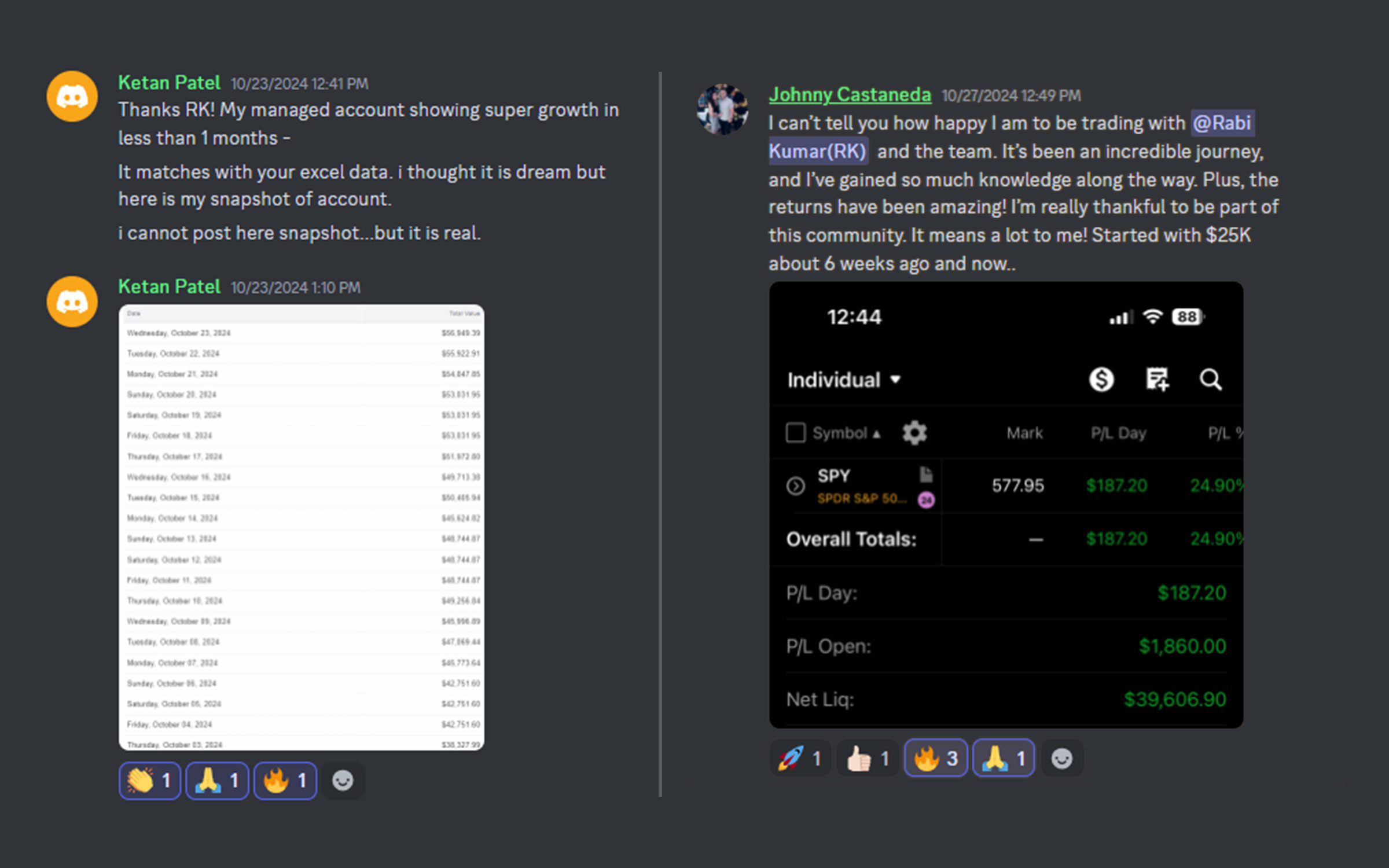Viewport: 1389px width, 868px height.
Task: Click Ketan Patel's orange Discord avatar on first message
Action: click(x=72, y=97)
